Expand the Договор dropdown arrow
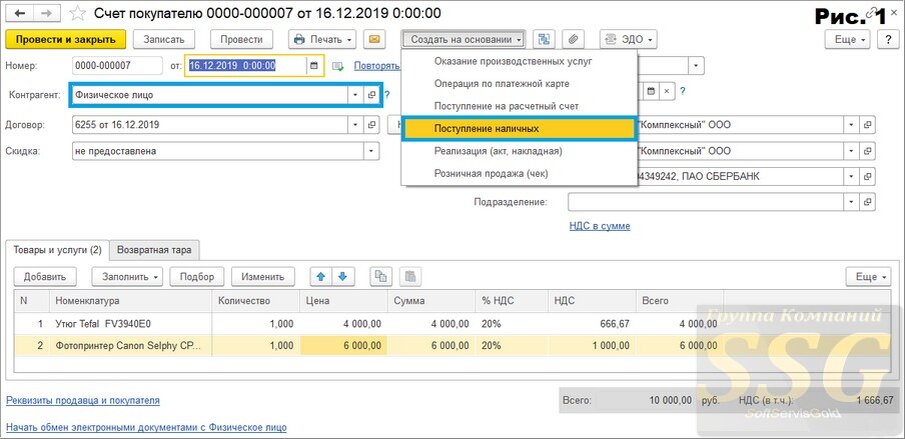The height and width of the screenshot is (439, 905). pyautogui.click(x=356, y=125)
